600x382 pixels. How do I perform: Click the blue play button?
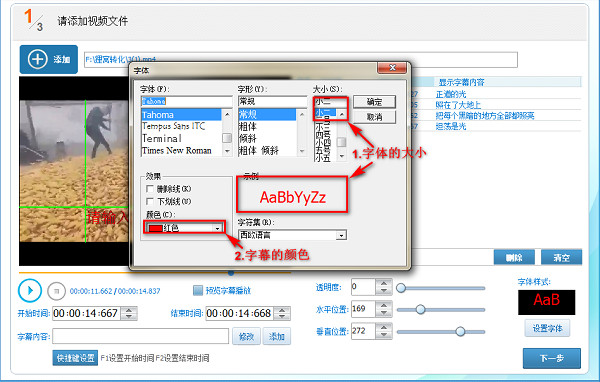click(30, 291)
